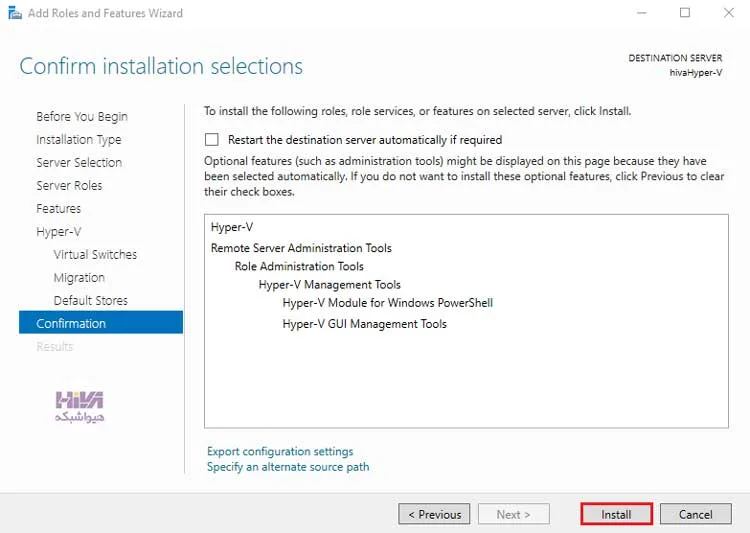
Task: Minimize the wizard window
Action: point(641,13)
